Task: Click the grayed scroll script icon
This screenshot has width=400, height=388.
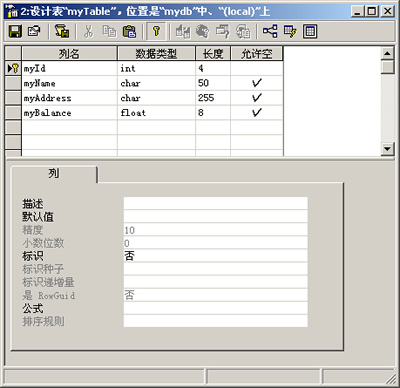Action: (243, 32)
